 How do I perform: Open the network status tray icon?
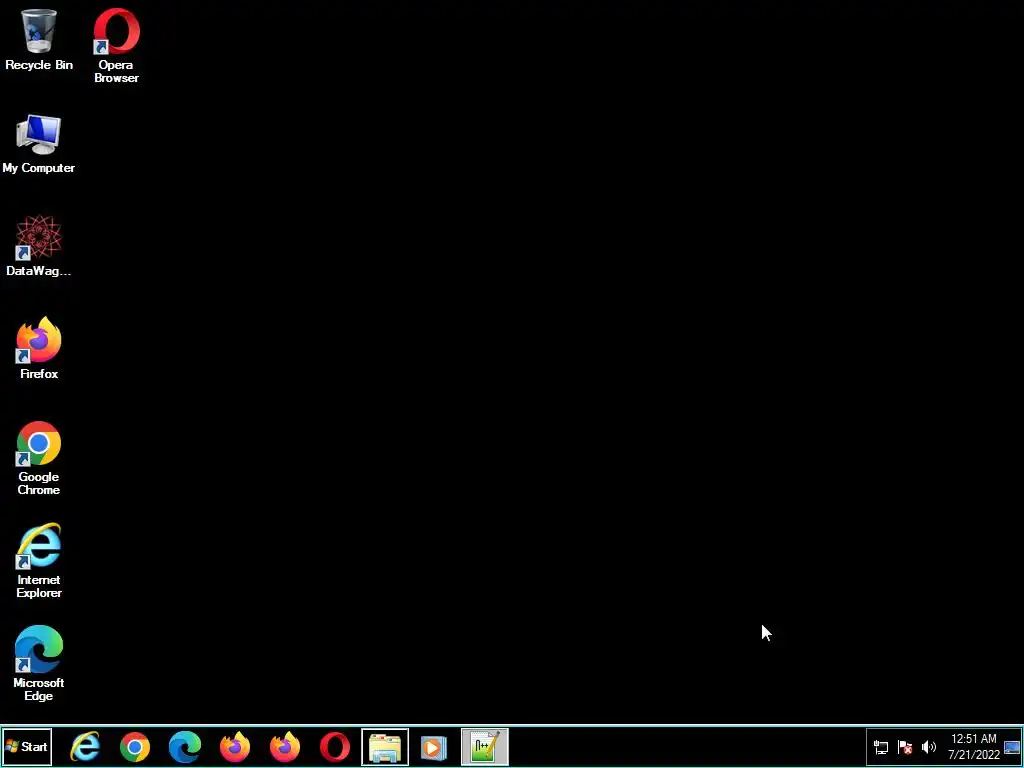pyautogui.click(x=881, y=747)
